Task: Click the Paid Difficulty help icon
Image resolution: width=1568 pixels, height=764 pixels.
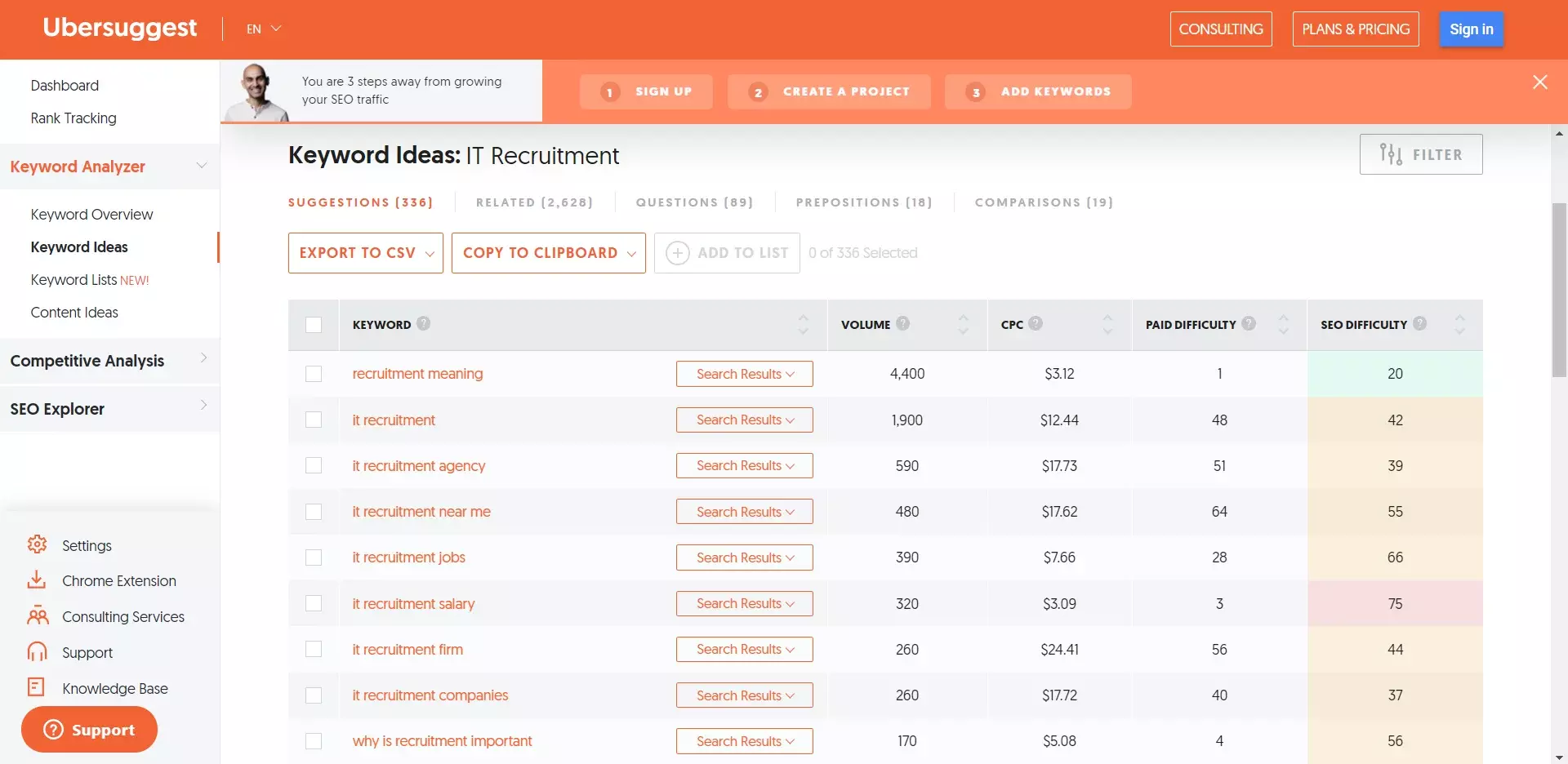Action: click(1249, 323)
